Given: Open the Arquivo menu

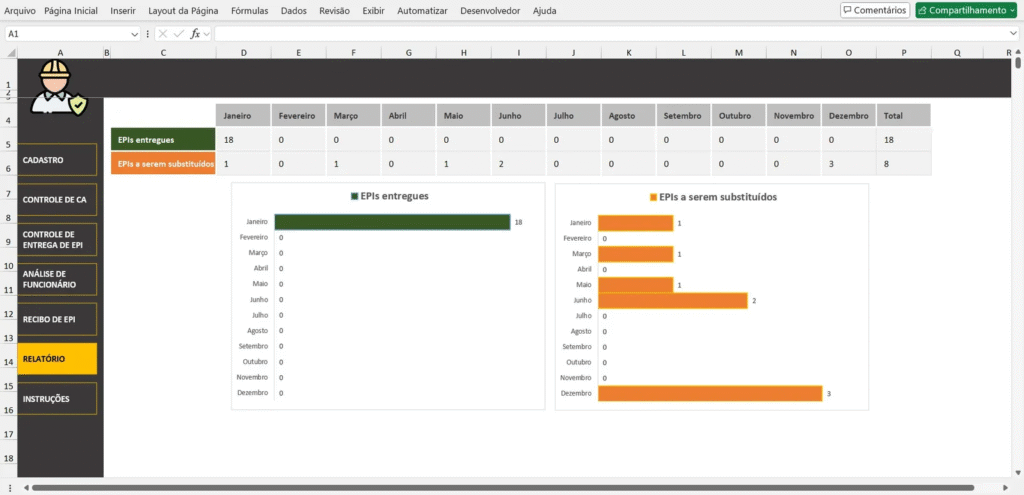Looking at the screenshot, I should [x=20, y=11].
